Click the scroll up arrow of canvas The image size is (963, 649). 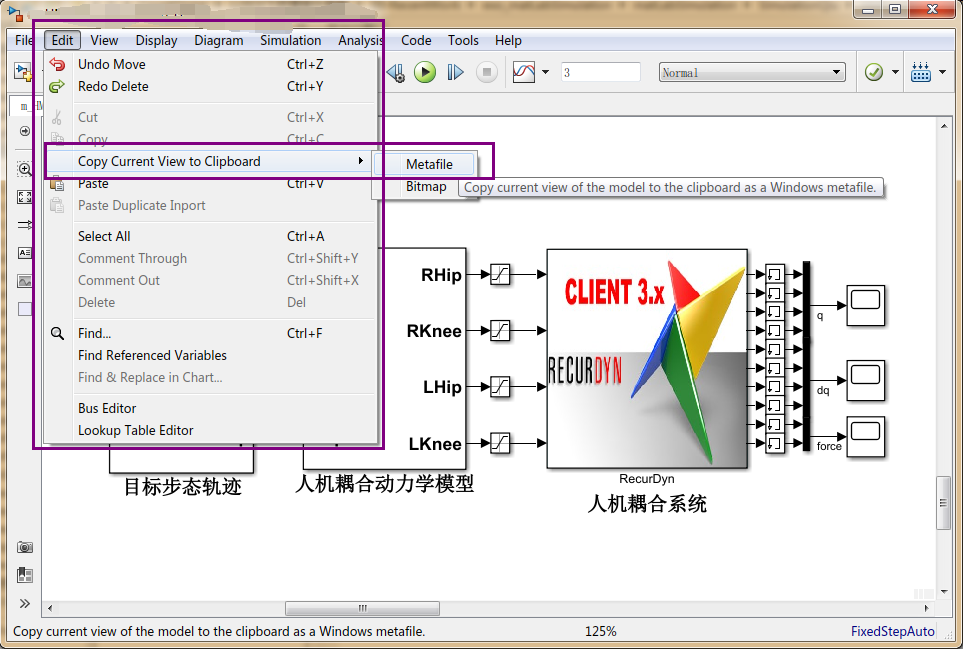click(x=943, y=126)
